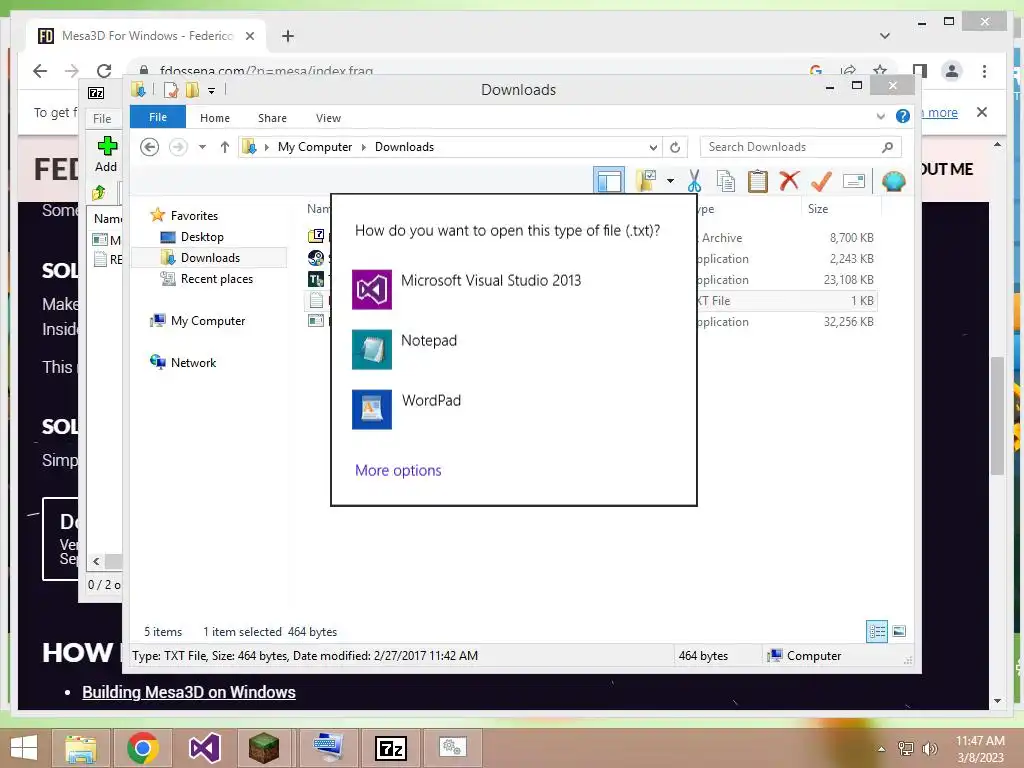This screenshot has height=768, width=1024.
Task: Switch to the View ribbon tab
Action: pyautogui.click(x=328, y=118)
